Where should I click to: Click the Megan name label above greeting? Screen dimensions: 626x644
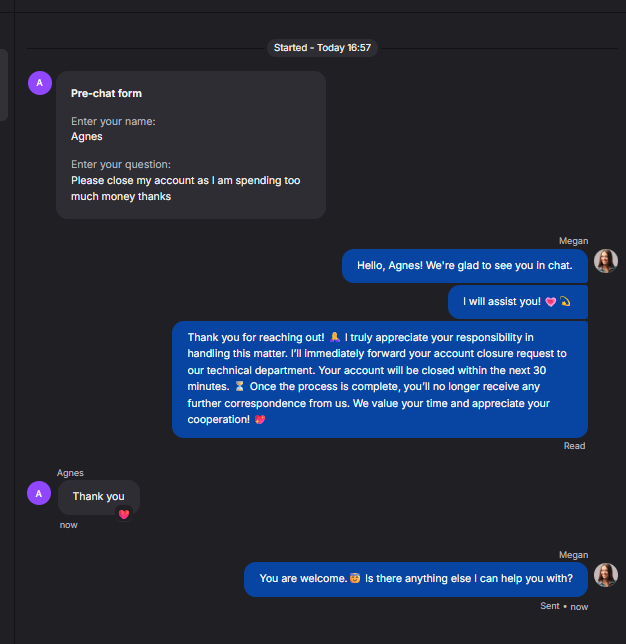pos(573,241)
